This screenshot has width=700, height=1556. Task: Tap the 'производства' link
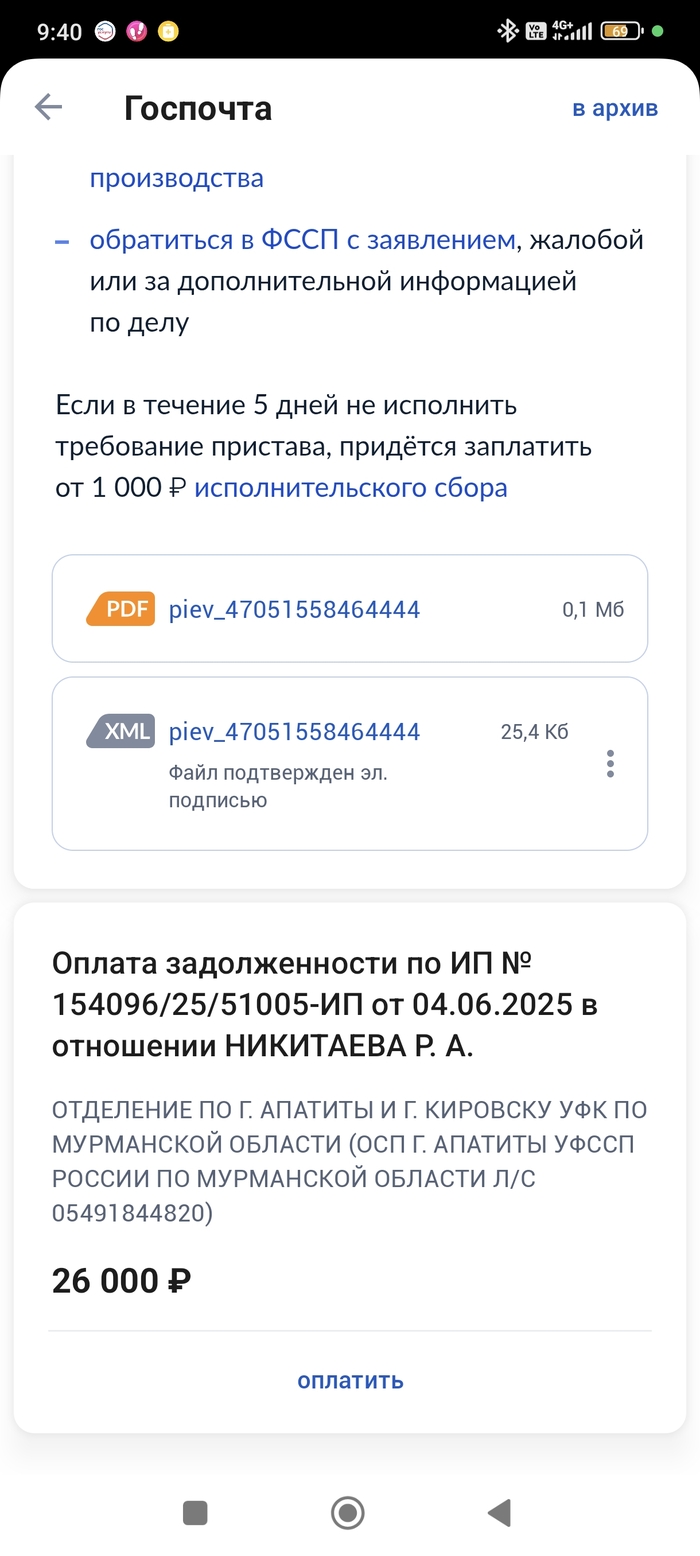click(177, 178)
